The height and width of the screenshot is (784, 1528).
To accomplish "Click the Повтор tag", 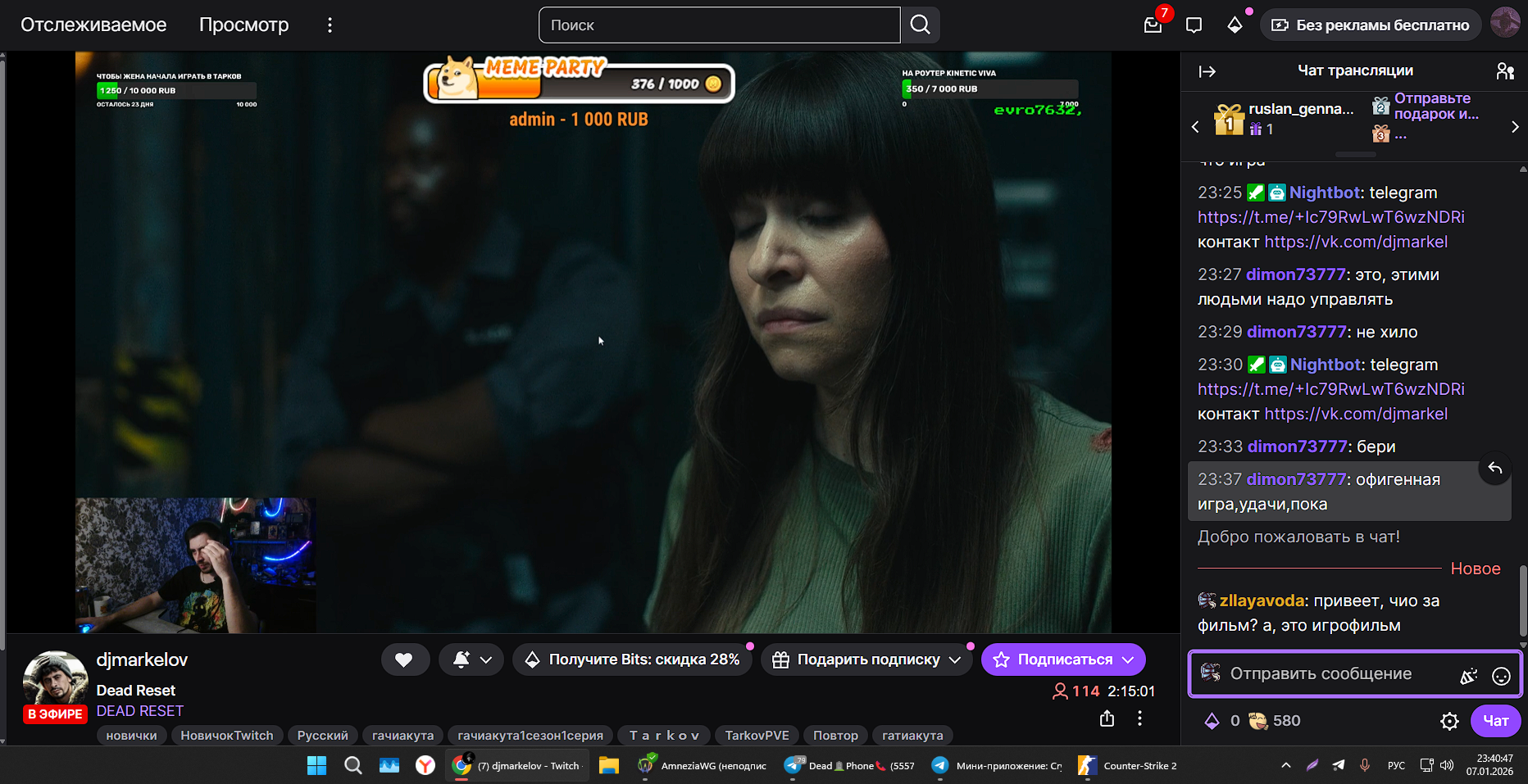I will (x=835, y=736).
